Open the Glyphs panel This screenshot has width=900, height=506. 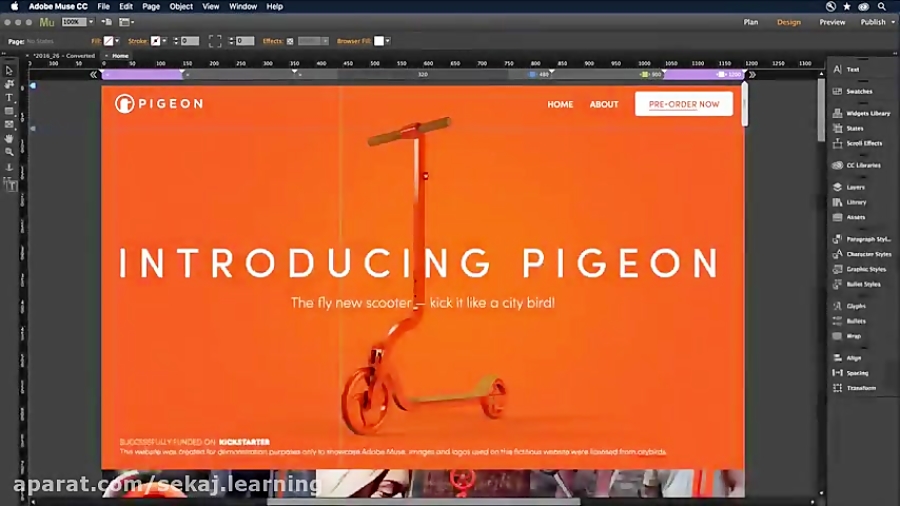click(x=849, y=306)
